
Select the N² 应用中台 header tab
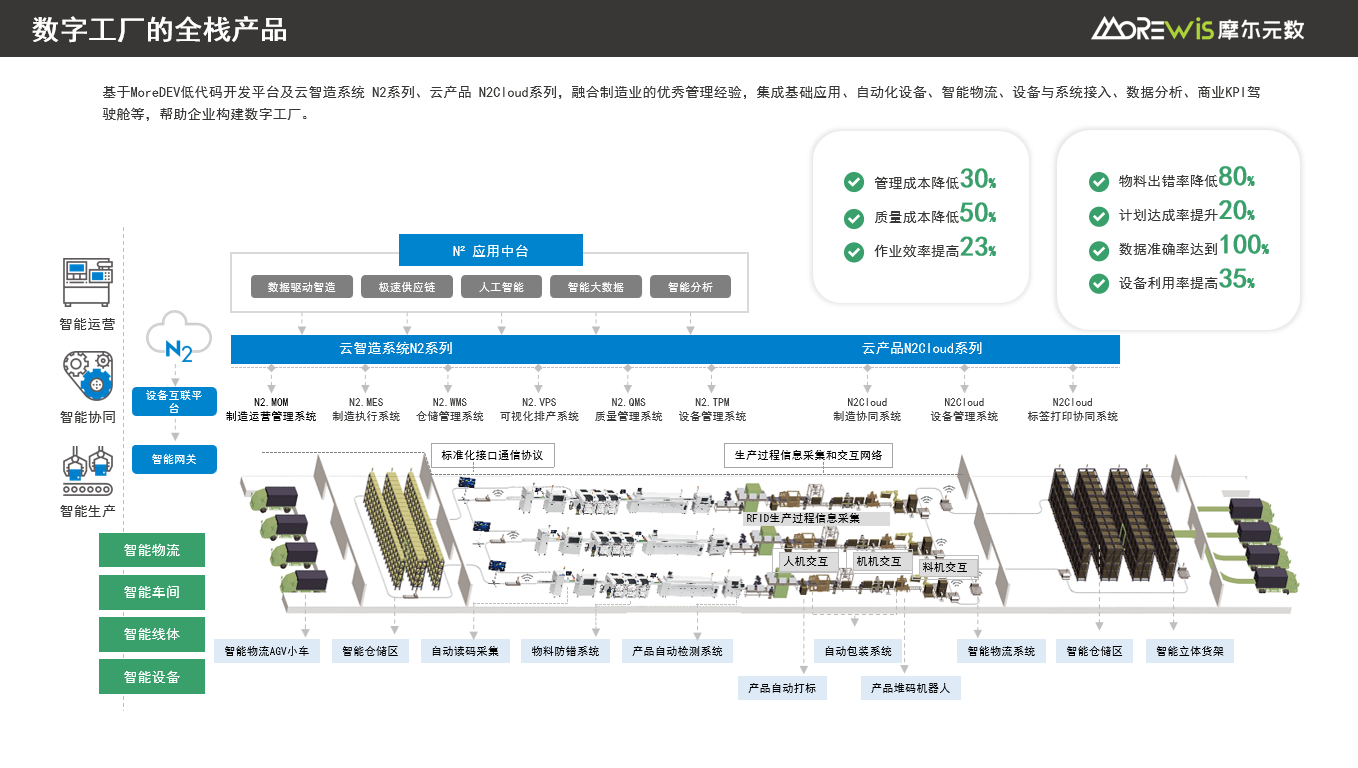point(490,250)
